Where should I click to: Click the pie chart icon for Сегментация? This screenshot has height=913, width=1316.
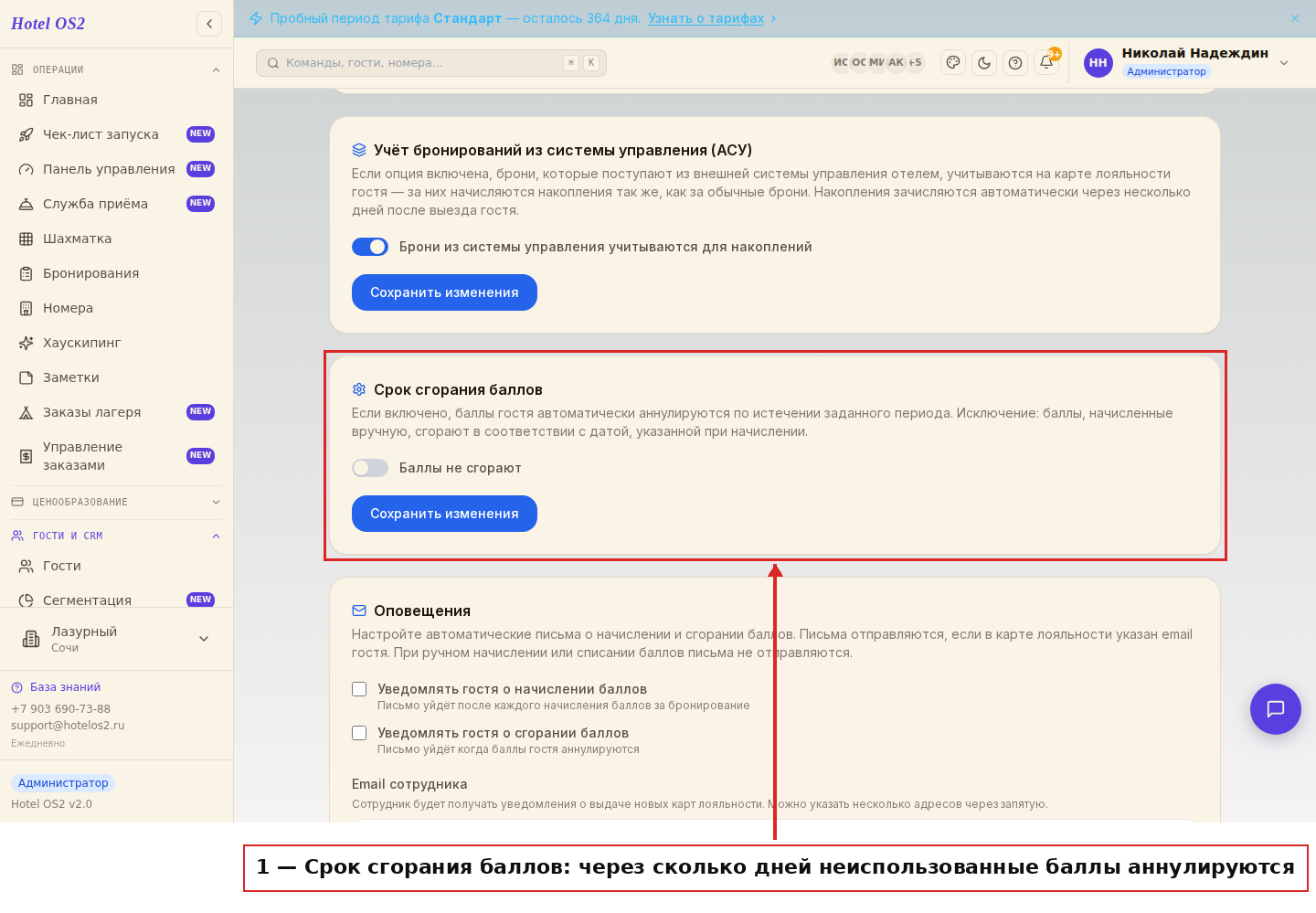27,600
